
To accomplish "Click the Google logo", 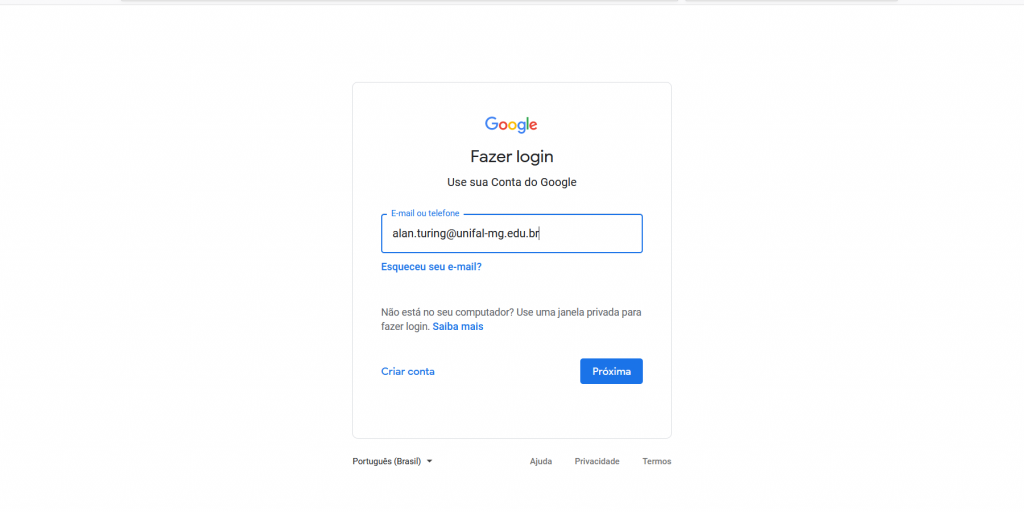I will 511,125.
